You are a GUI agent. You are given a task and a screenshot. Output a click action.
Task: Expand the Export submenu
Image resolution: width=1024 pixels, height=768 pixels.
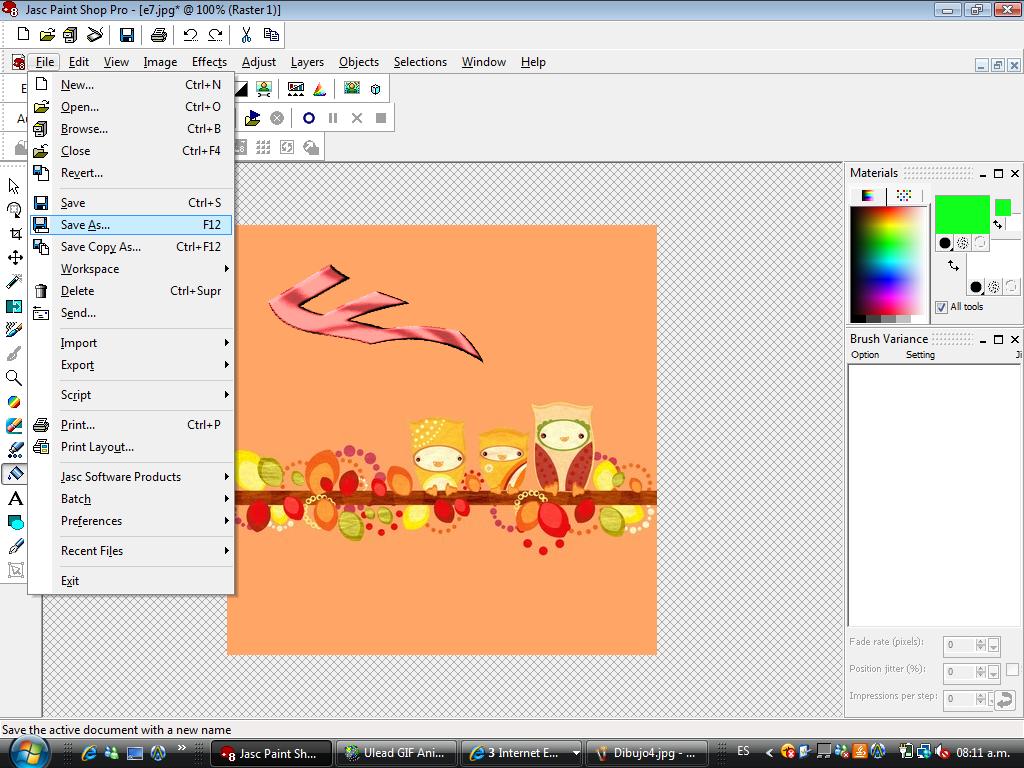[x=131, y=365]
